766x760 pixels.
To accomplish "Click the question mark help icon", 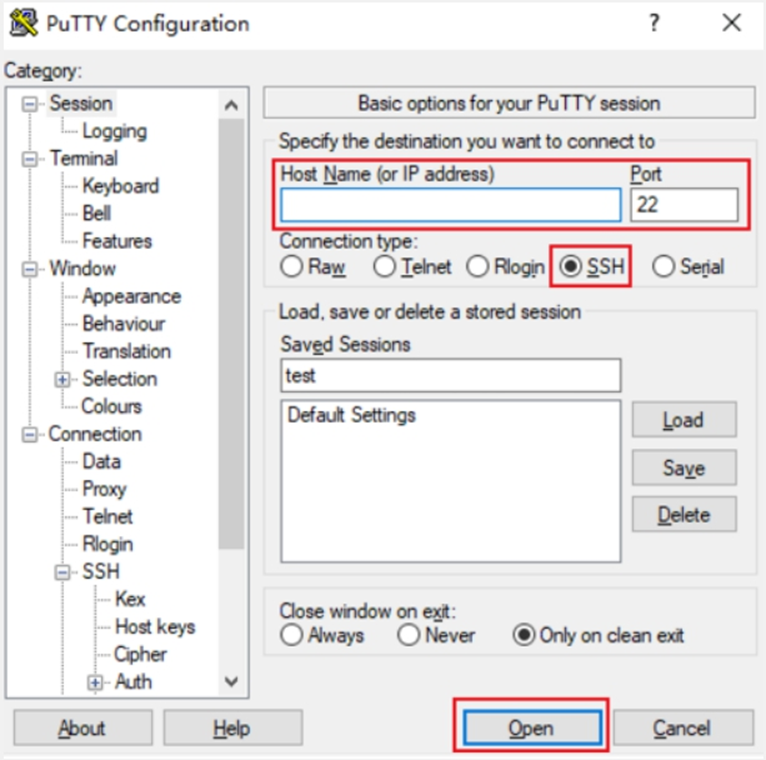I will tap(655, 23).
